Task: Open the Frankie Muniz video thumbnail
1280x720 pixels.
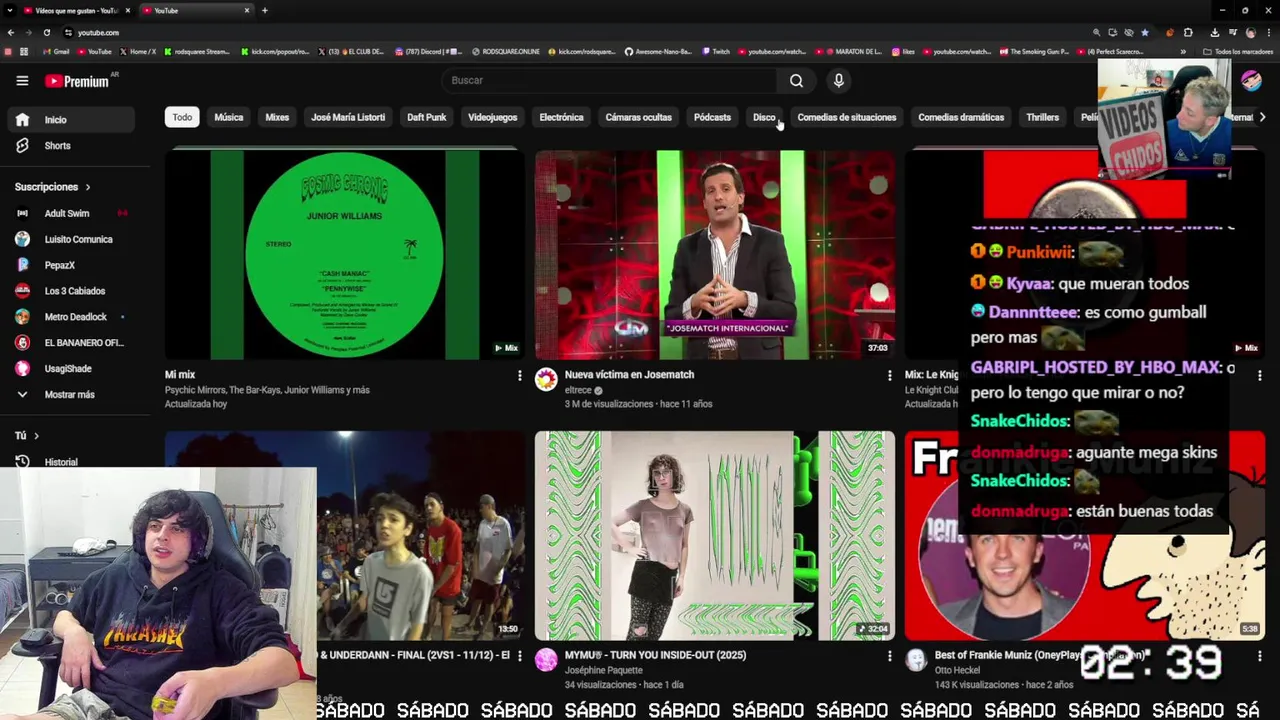Action: tap(1085, 536)
